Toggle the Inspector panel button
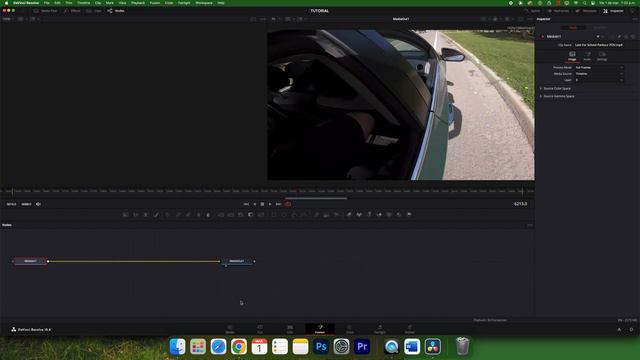 (613, 11)
